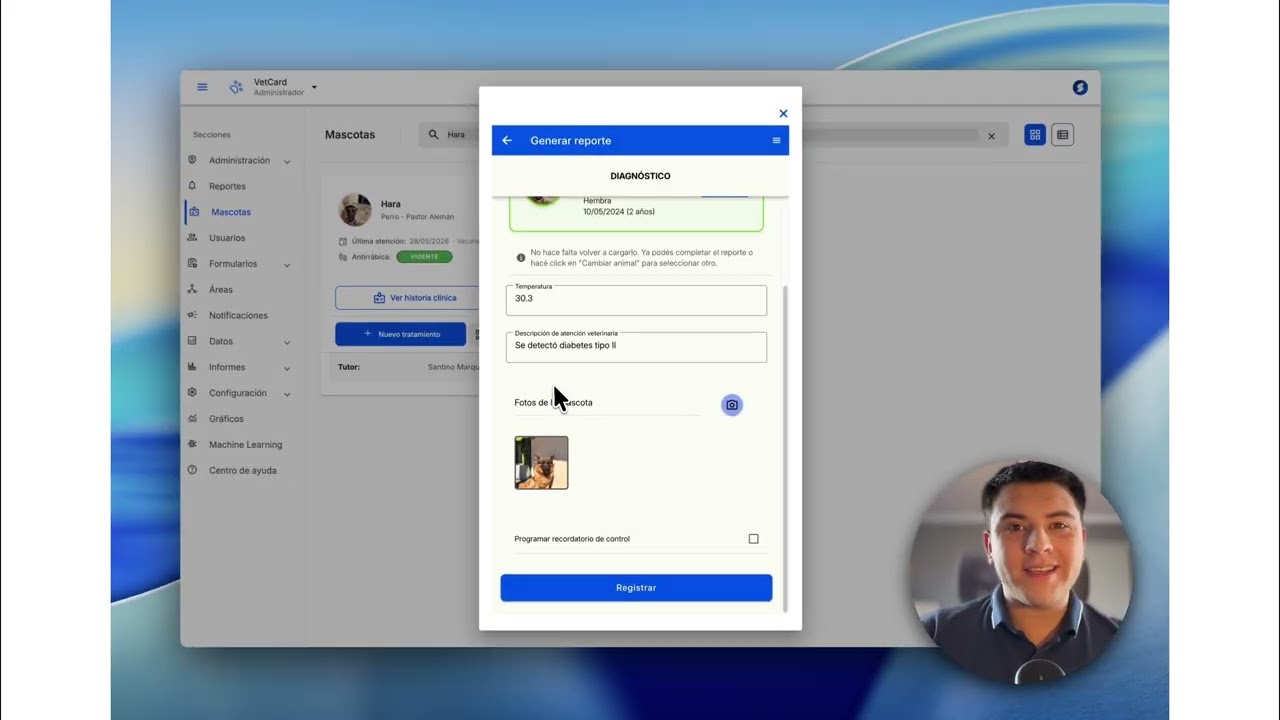Clear the Mascotas search with the X

(x=991, y=136)
